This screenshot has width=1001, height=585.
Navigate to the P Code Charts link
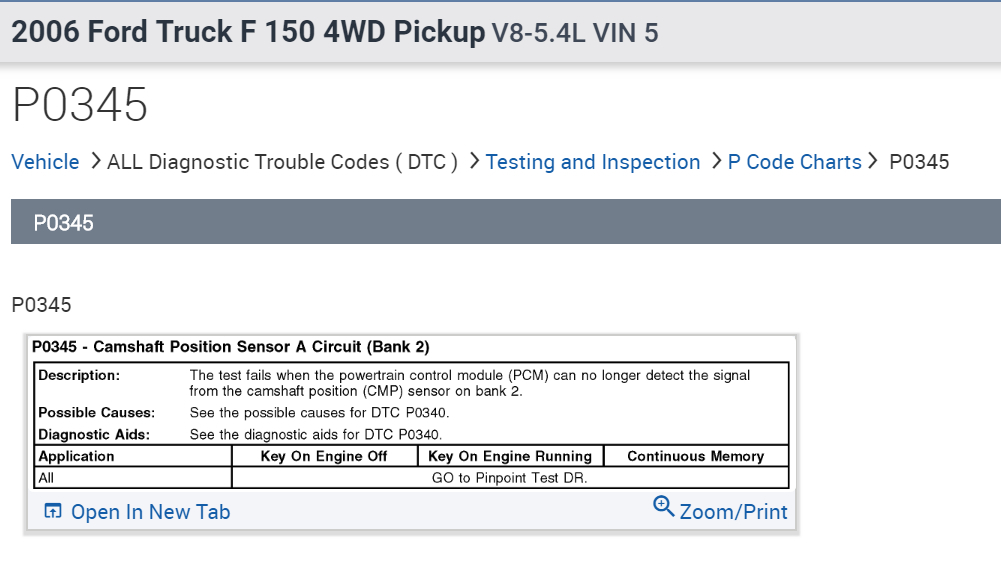pyautogui.click(x=794, y=162)
